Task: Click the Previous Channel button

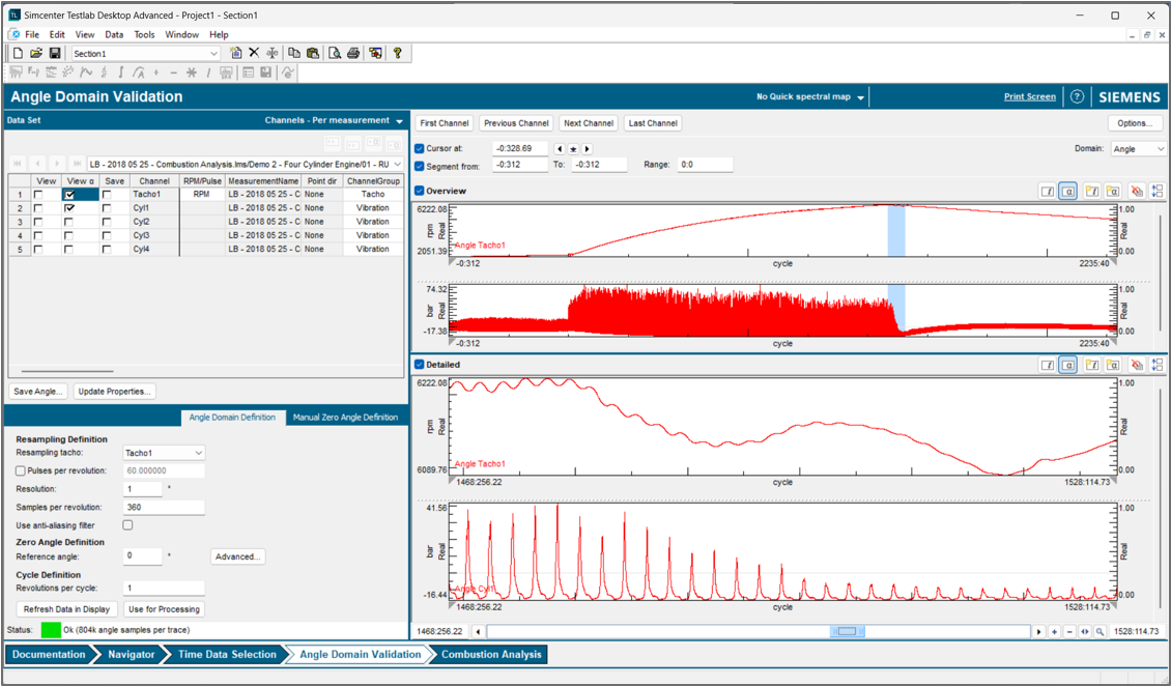Action: 516,123
